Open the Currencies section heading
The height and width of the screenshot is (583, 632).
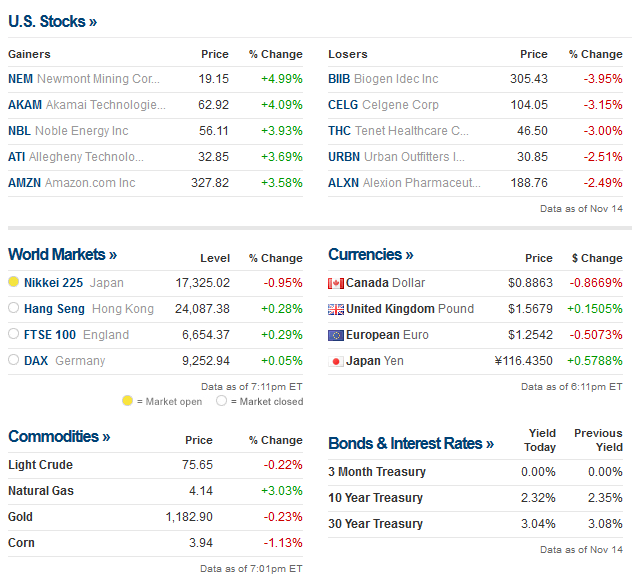[370, 255]
